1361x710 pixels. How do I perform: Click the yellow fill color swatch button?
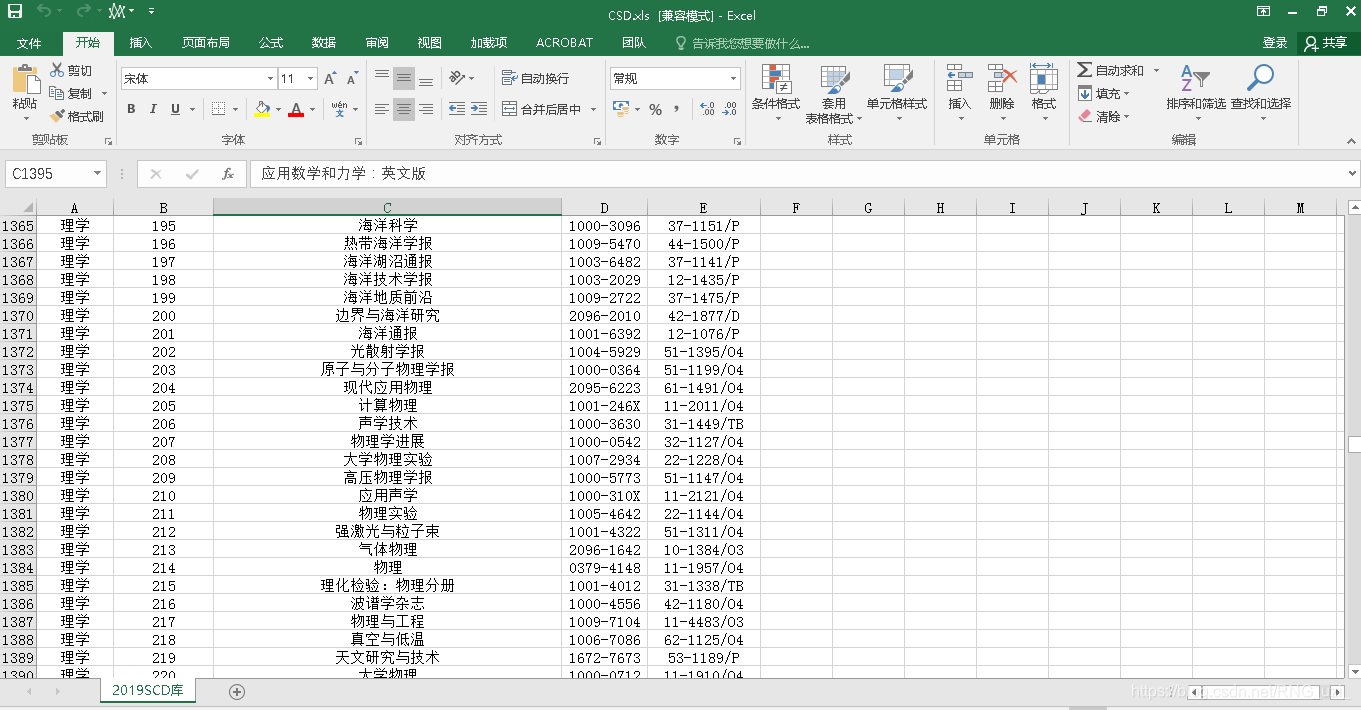[x=262, y=109]
